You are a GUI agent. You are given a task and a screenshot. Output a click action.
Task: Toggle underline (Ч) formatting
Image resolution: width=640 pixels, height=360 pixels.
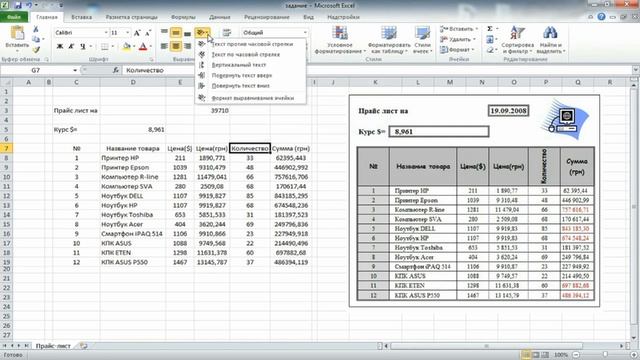pos(82,47)
